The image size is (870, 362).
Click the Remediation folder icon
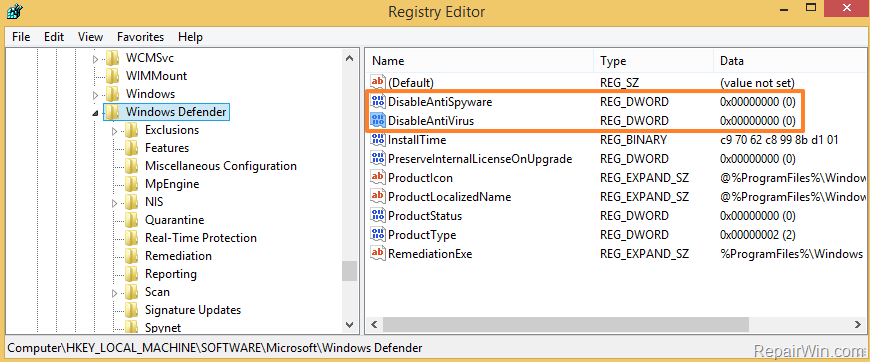[x=131, y=256]
